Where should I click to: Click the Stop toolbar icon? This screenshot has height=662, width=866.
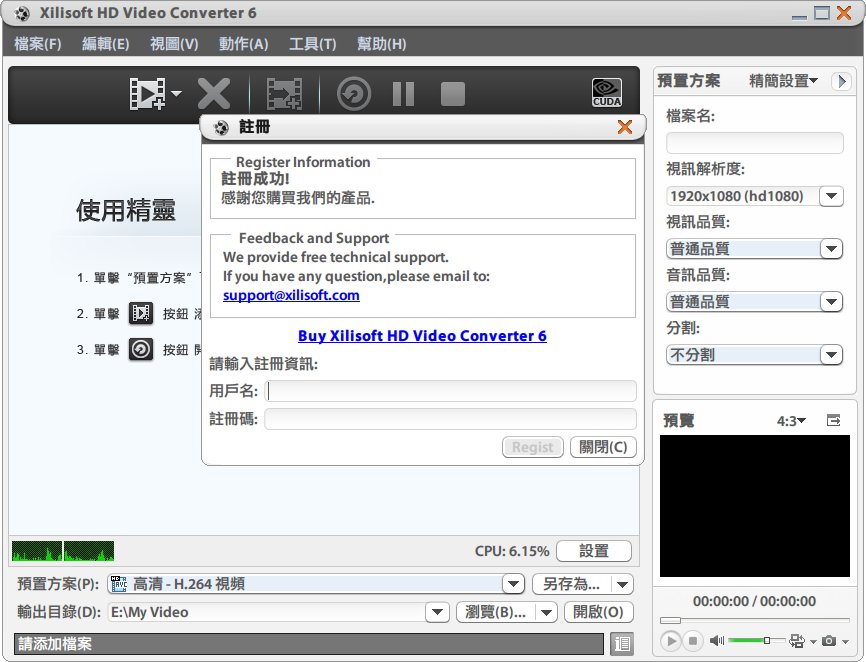(452, 93)
